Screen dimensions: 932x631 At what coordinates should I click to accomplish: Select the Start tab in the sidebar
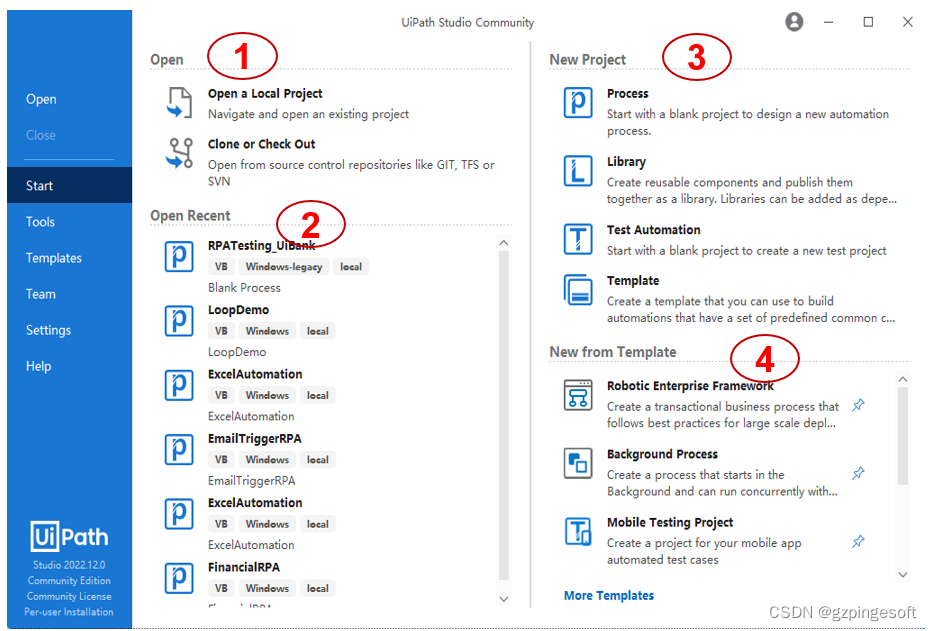coord(70,185)
